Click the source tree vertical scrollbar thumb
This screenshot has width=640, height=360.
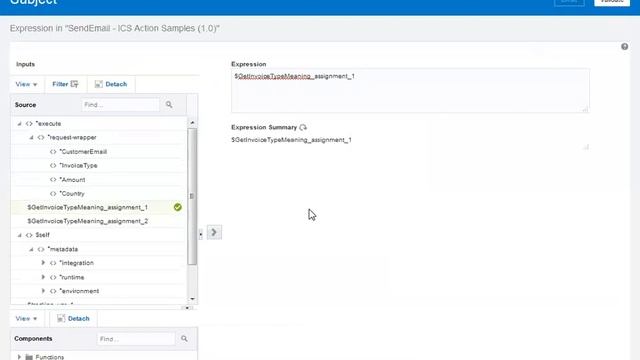tap(192, 196)
